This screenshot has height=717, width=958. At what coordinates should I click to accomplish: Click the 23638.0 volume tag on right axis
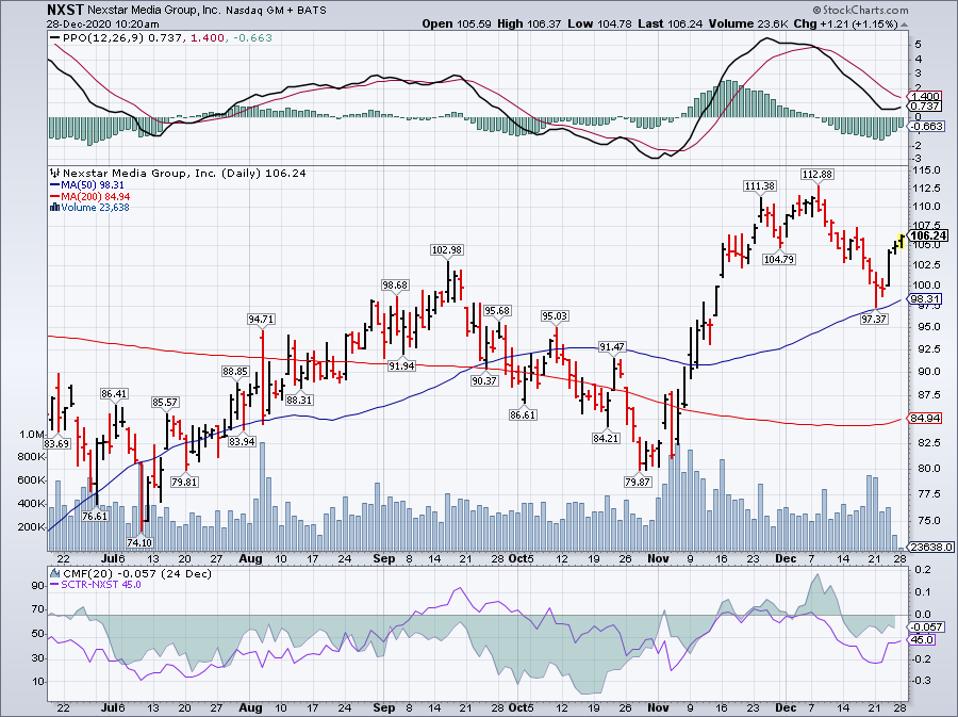pyautogui.click(x=929, y=547)
